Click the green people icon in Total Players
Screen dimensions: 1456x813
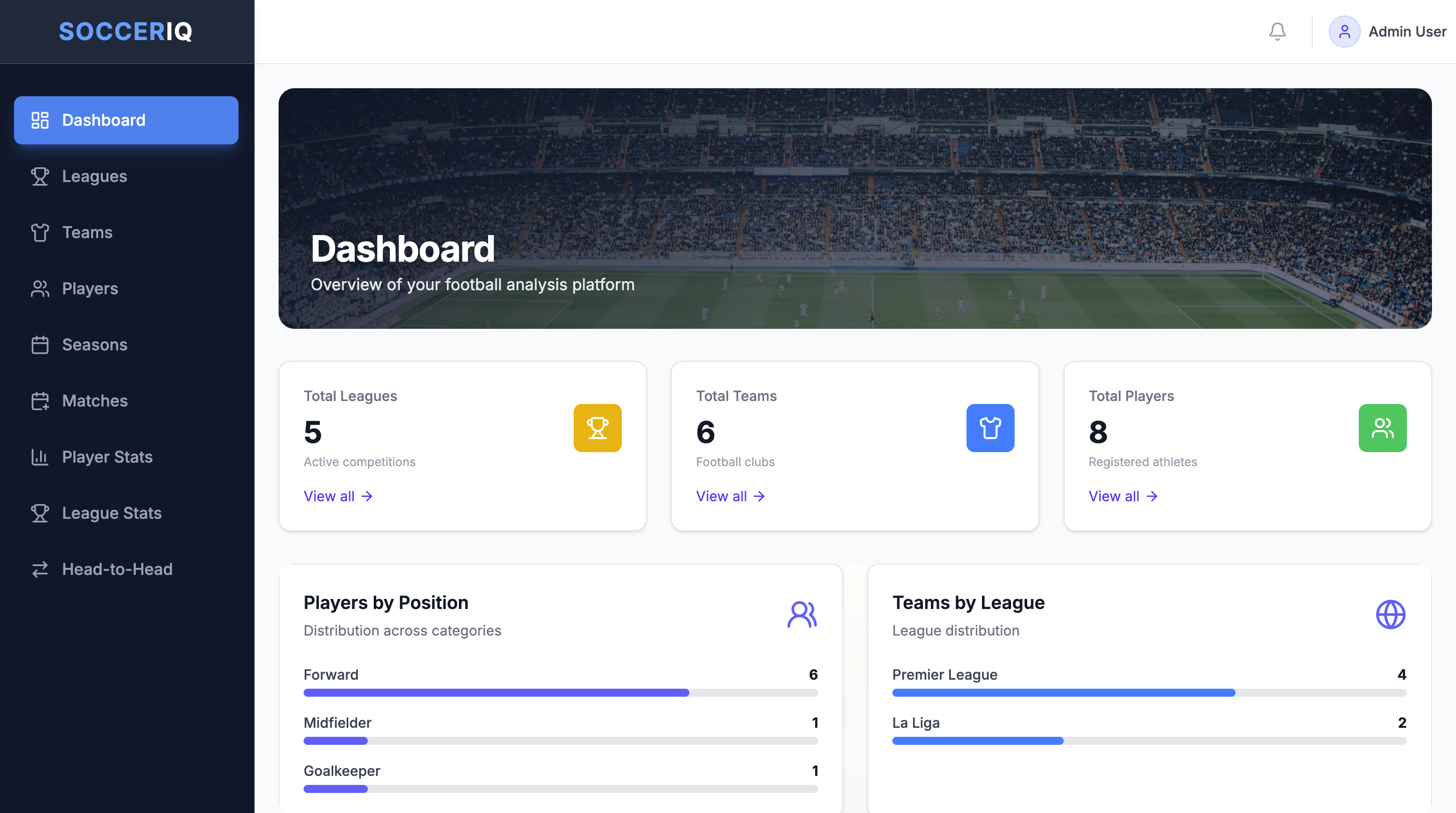1382,428
